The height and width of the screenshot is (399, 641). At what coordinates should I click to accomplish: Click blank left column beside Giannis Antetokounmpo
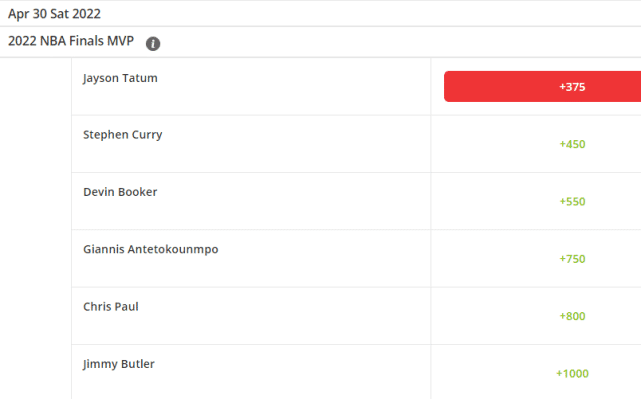point(36,259)
